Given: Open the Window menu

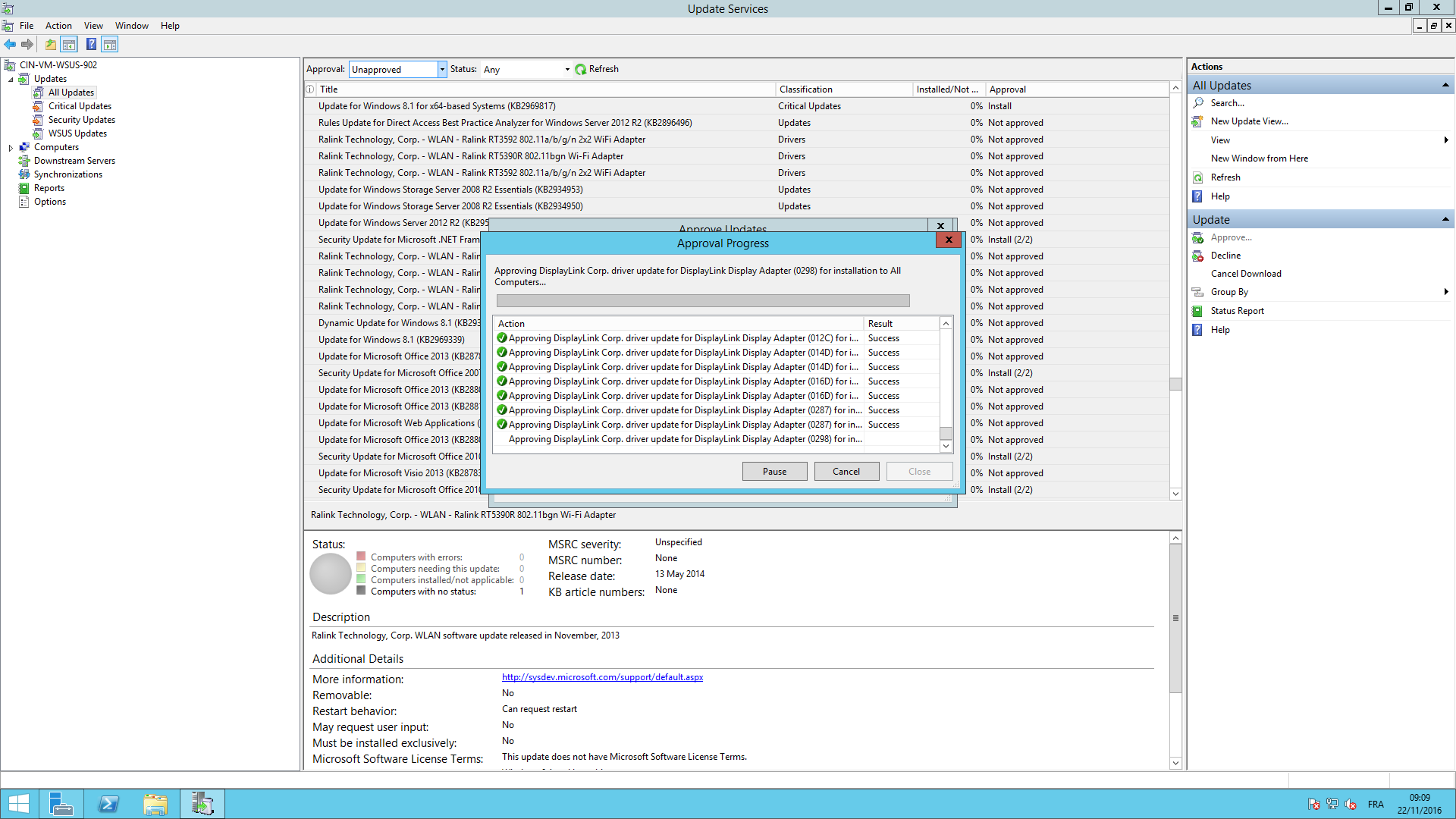Looking at the screenshot, I should pyautogui.click(x=132, y=26).
